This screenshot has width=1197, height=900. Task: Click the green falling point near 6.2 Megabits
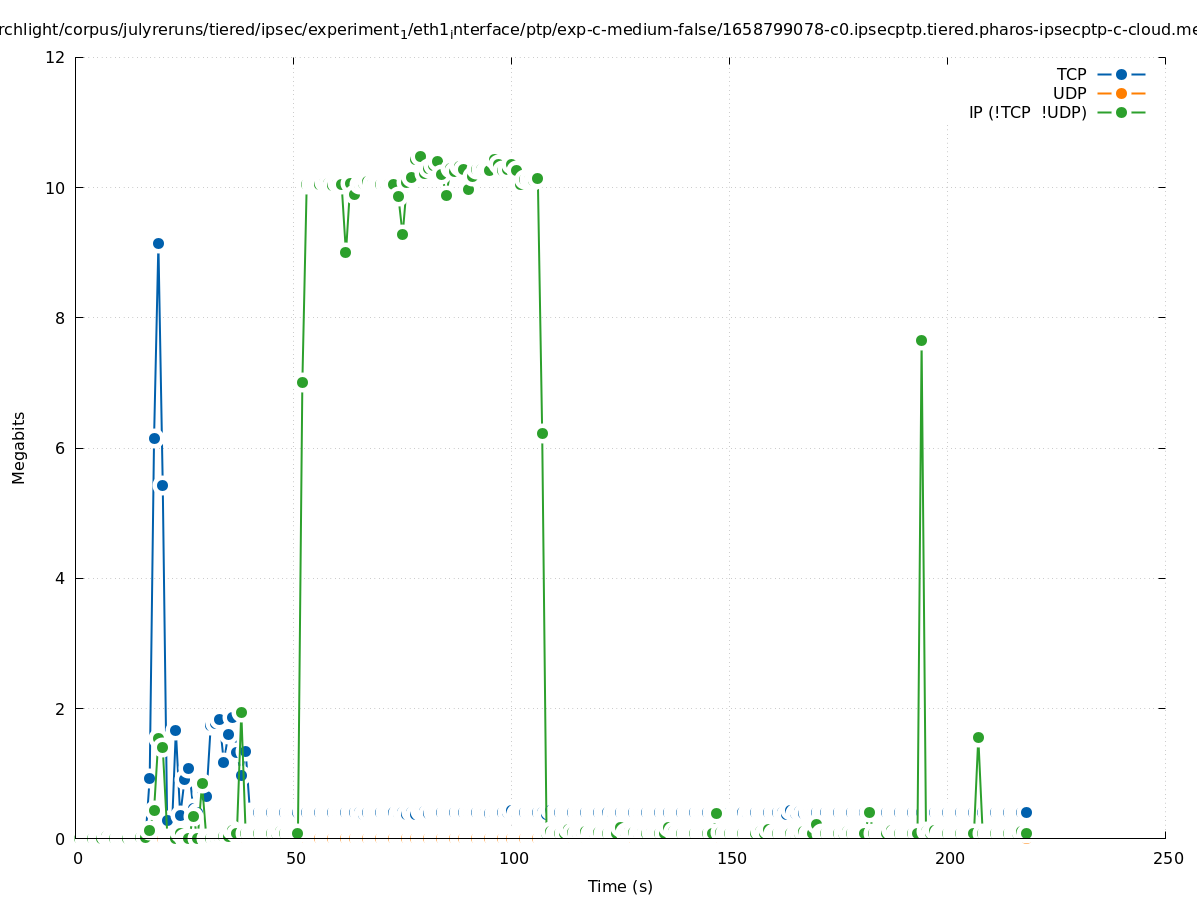point(542,433)
